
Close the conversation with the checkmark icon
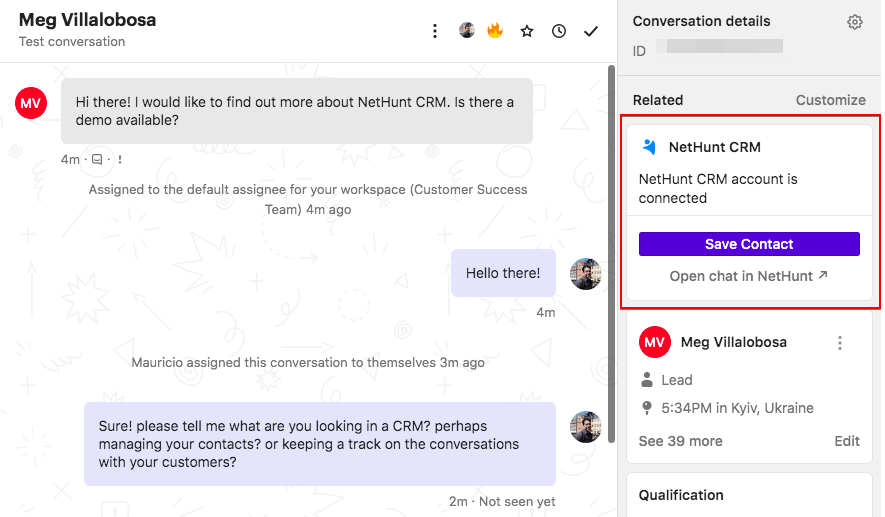[590, 31]
